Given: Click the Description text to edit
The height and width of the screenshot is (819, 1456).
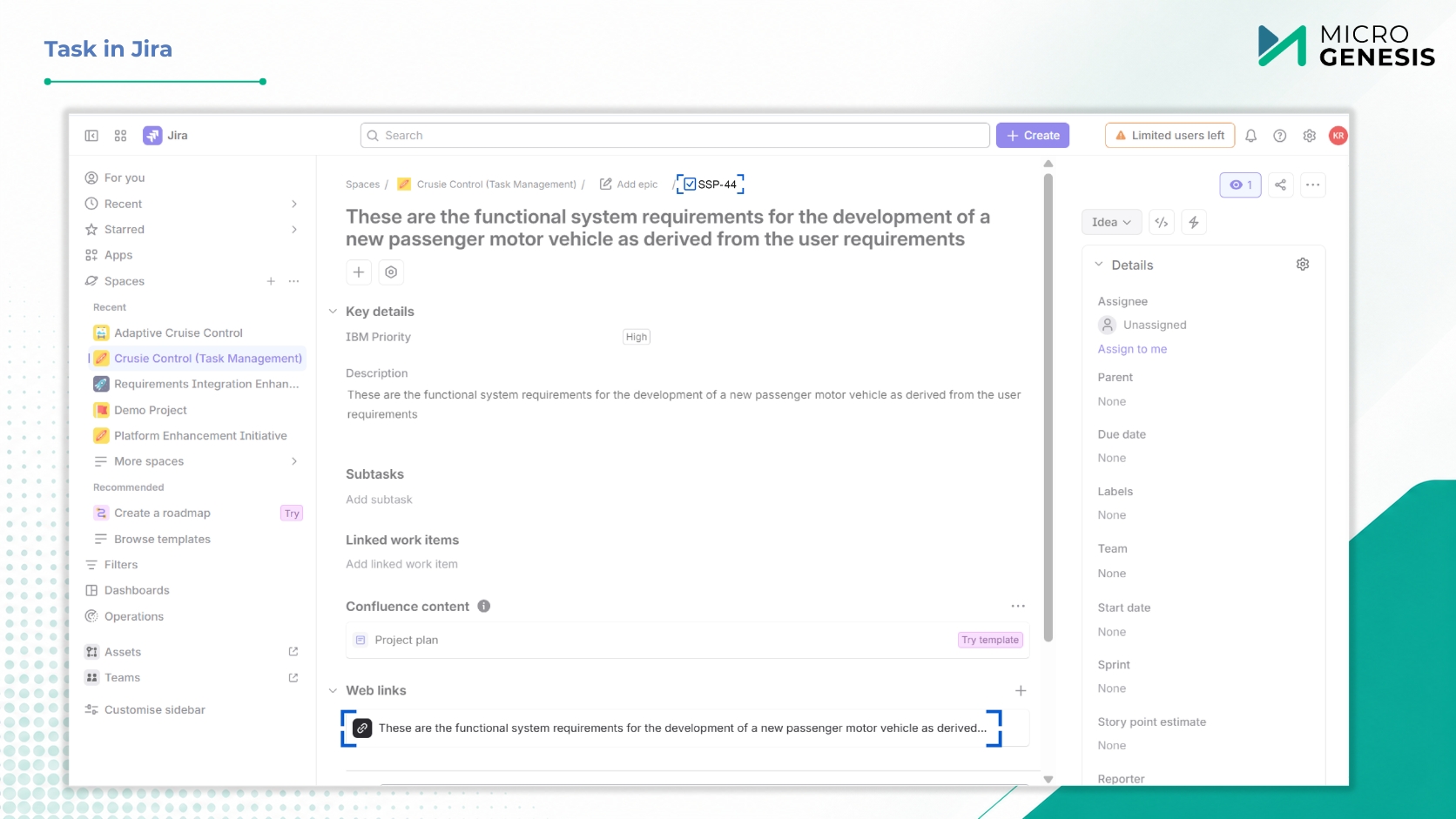Looking at the screenshot, I should coord(684,405).
